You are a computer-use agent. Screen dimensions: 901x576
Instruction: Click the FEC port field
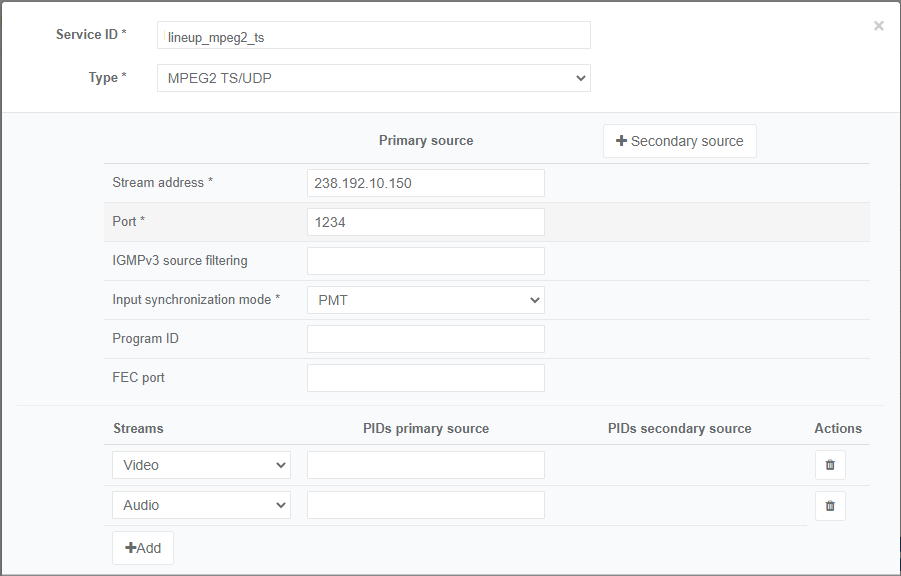pyautogui.click(x=426, y=378)
